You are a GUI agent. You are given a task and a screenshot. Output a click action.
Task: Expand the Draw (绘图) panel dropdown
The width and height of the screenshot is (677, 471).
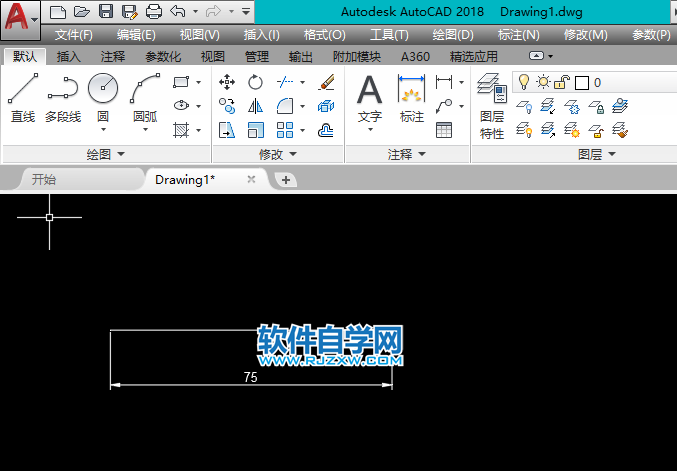coord(106,154)
